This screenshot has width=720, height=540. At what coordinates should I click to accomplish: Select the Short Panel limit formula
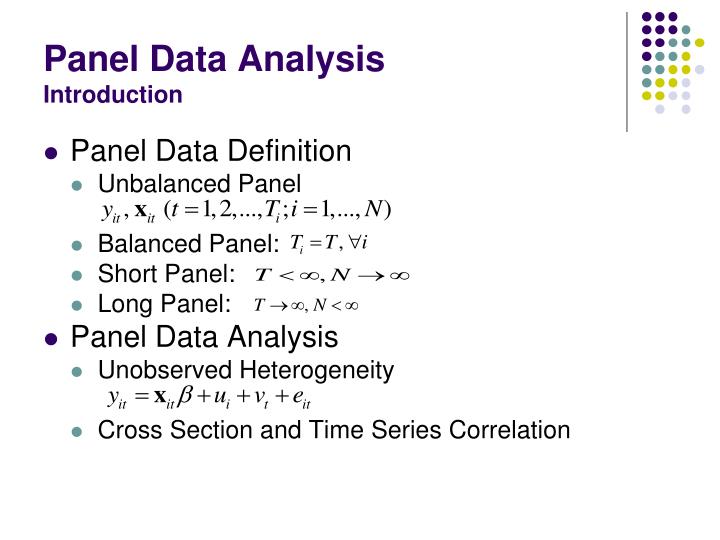pos(334,275)
